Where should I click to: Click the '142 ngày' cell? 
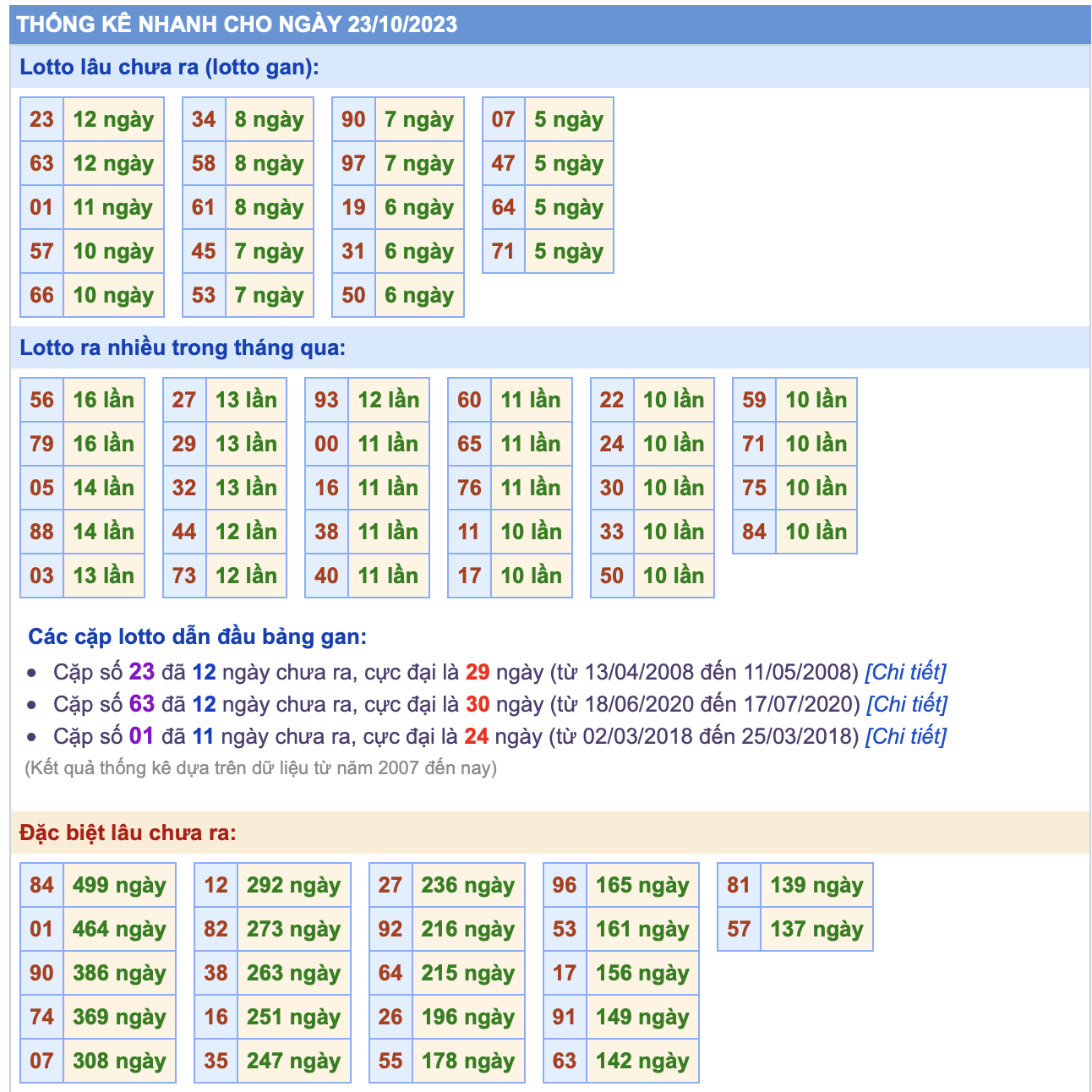point(642,1061)
